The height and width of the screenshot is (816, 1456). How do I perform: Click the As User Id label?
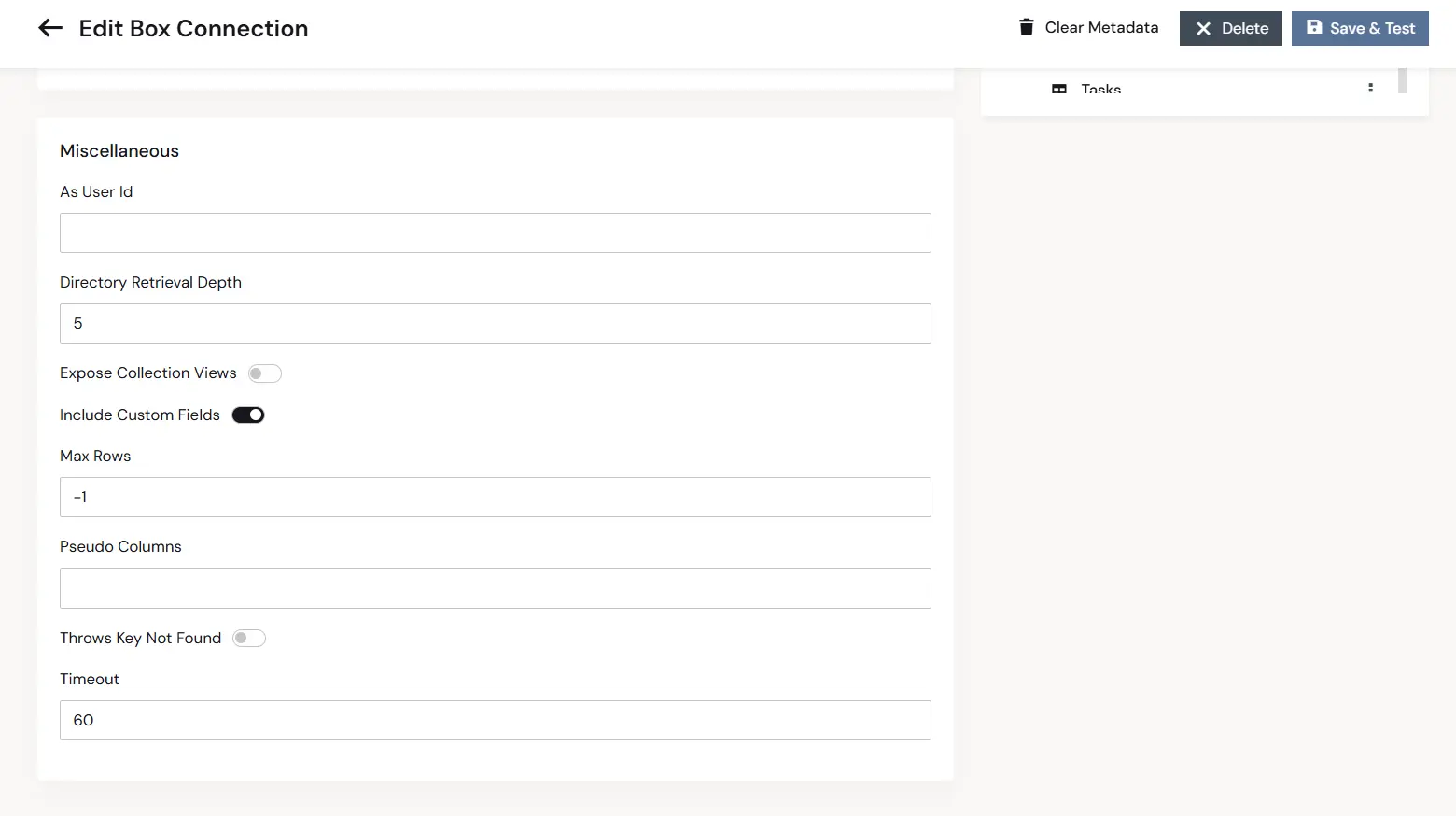tap(96, 191)
